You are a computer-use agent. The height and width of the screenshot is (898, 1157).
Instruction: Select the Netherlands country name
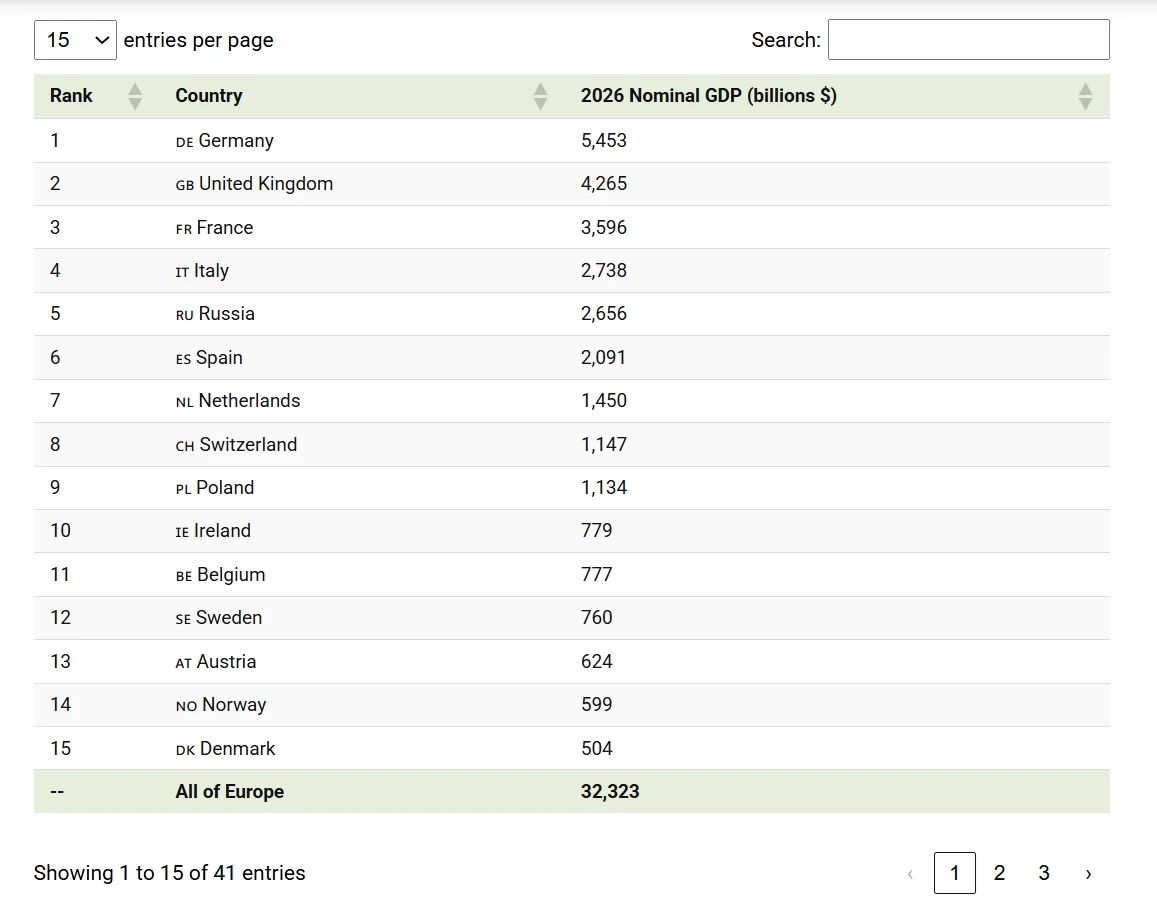pos(249,401)
